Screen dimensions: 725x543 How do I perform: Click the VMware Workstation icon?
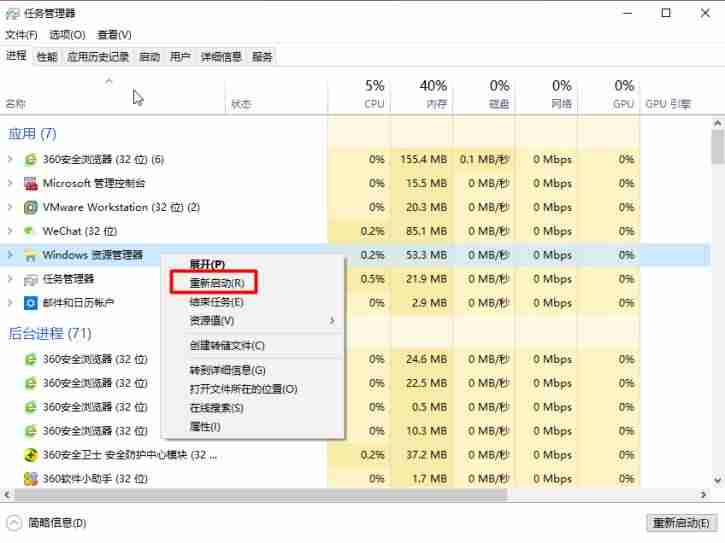pyautogui.click(x=31, y=207)
